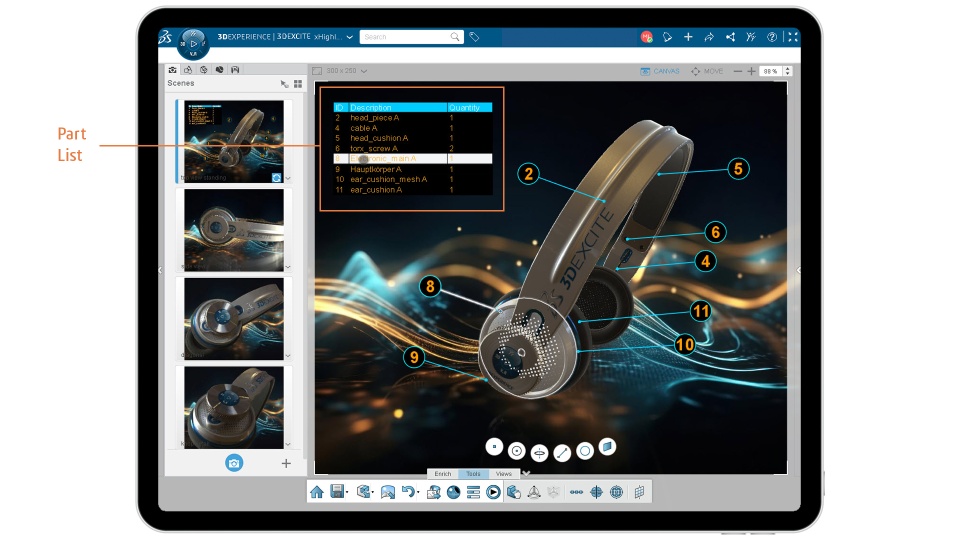This screenshot has height=540, width=960.
Task: Click the MOVE mode button
Action: (707, 71)
